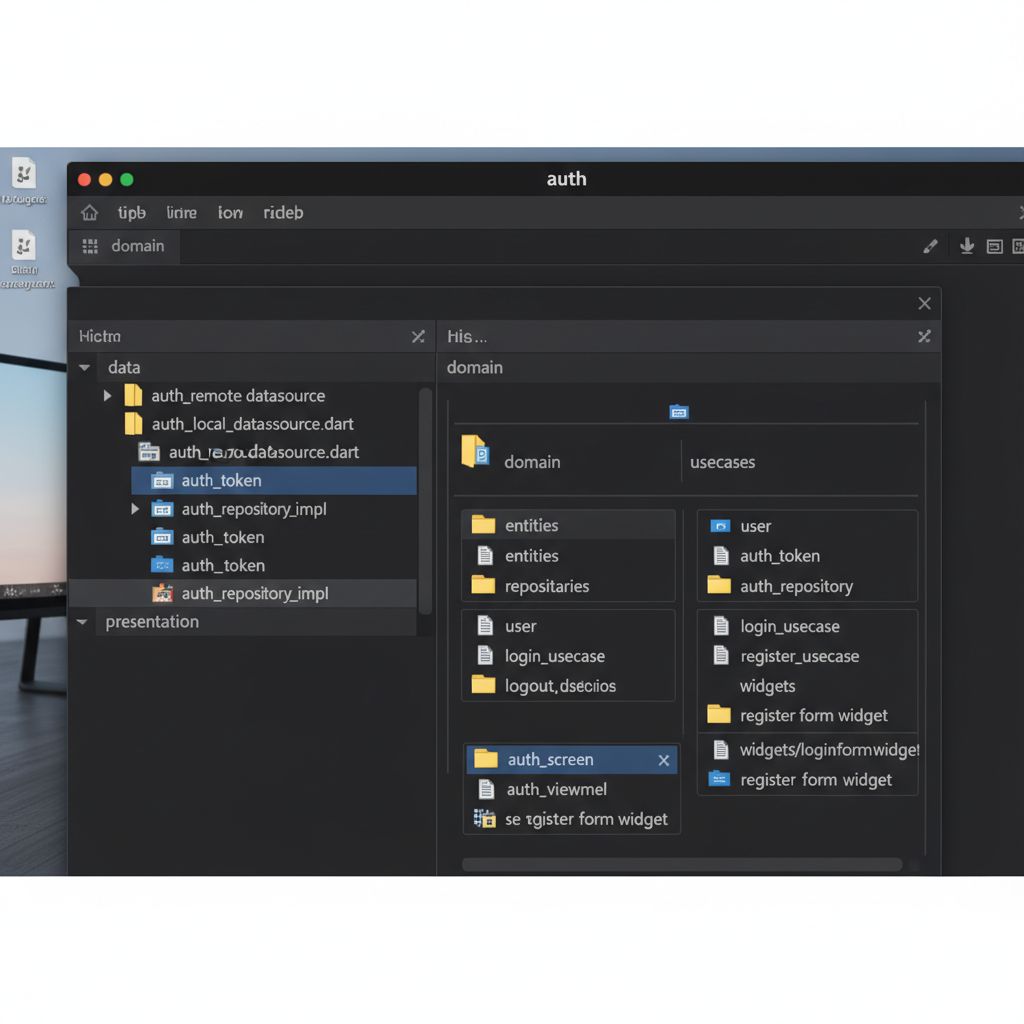Collapse the presentation section

82,622
